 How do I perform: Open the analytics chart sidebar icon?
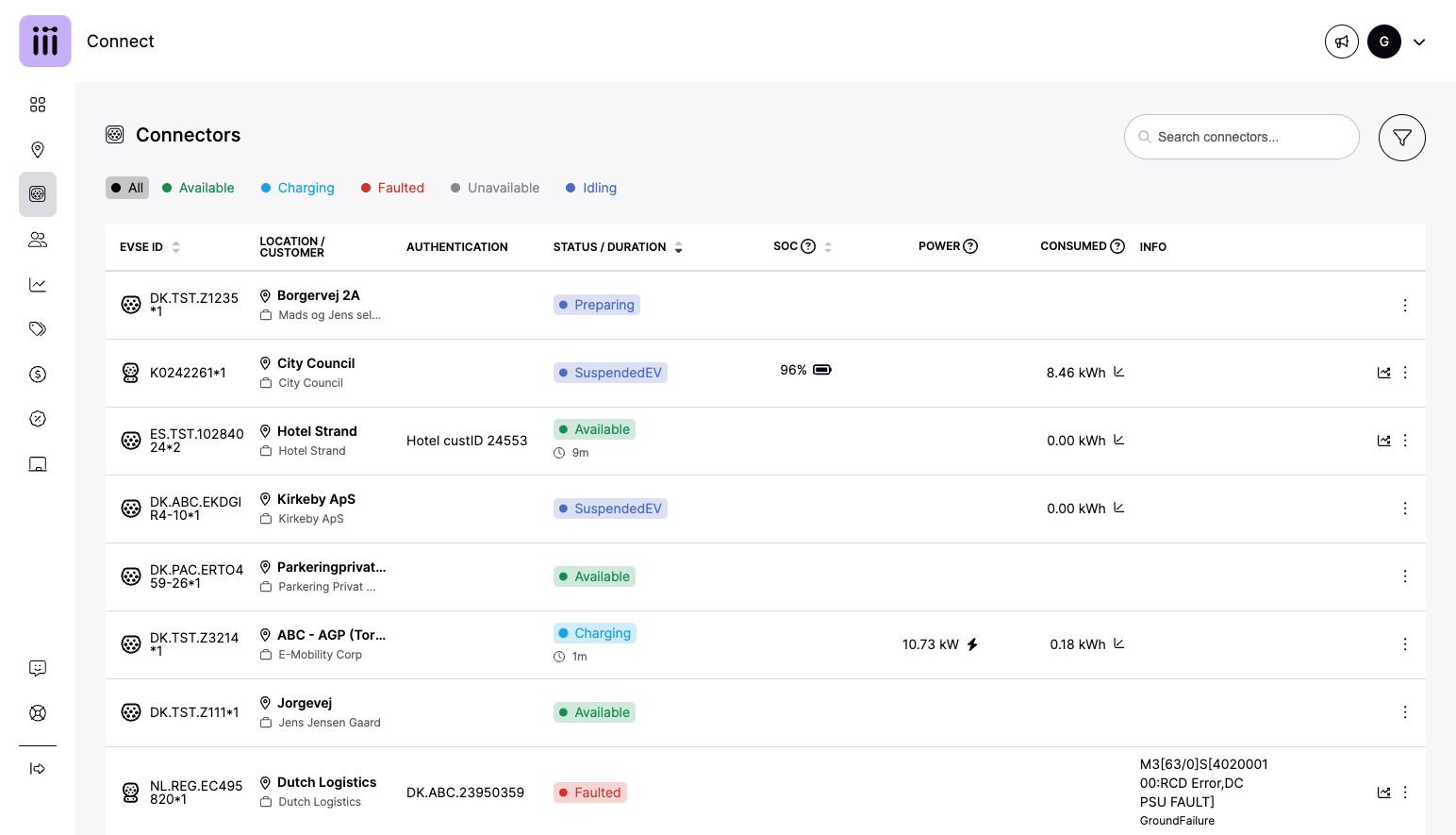pos(38,285)
